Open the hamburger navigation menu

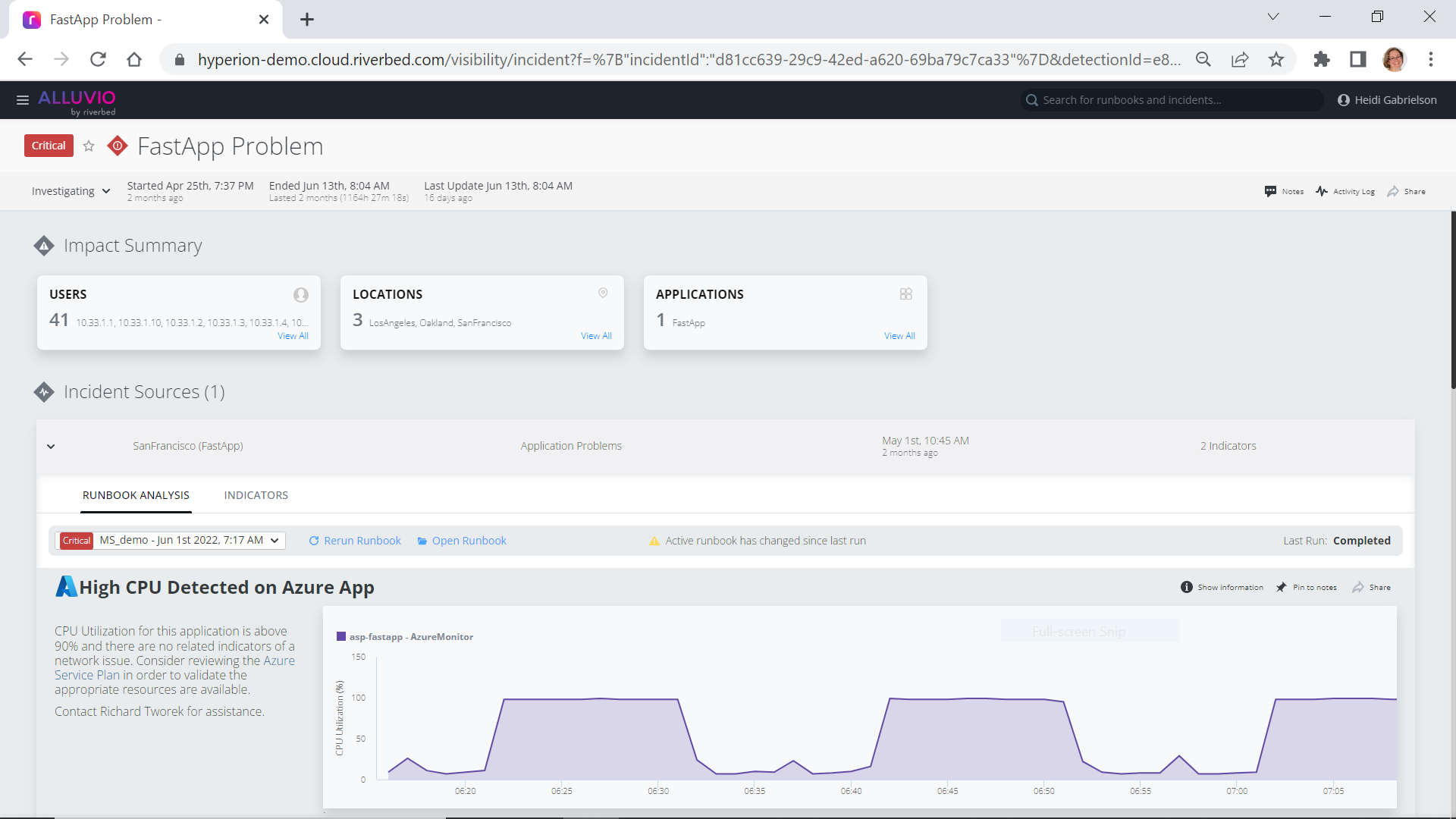(x=23, y=100)
